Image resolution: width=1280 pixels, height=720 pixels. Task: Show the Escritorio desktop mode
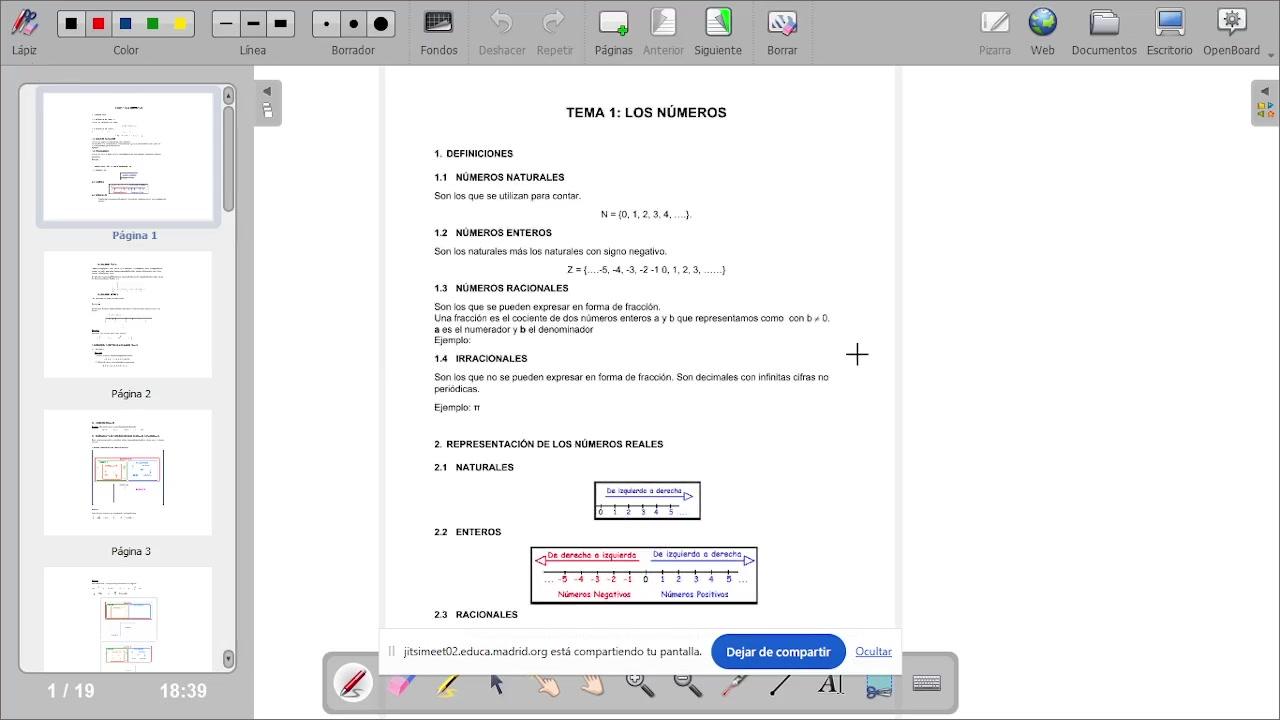1169,32
